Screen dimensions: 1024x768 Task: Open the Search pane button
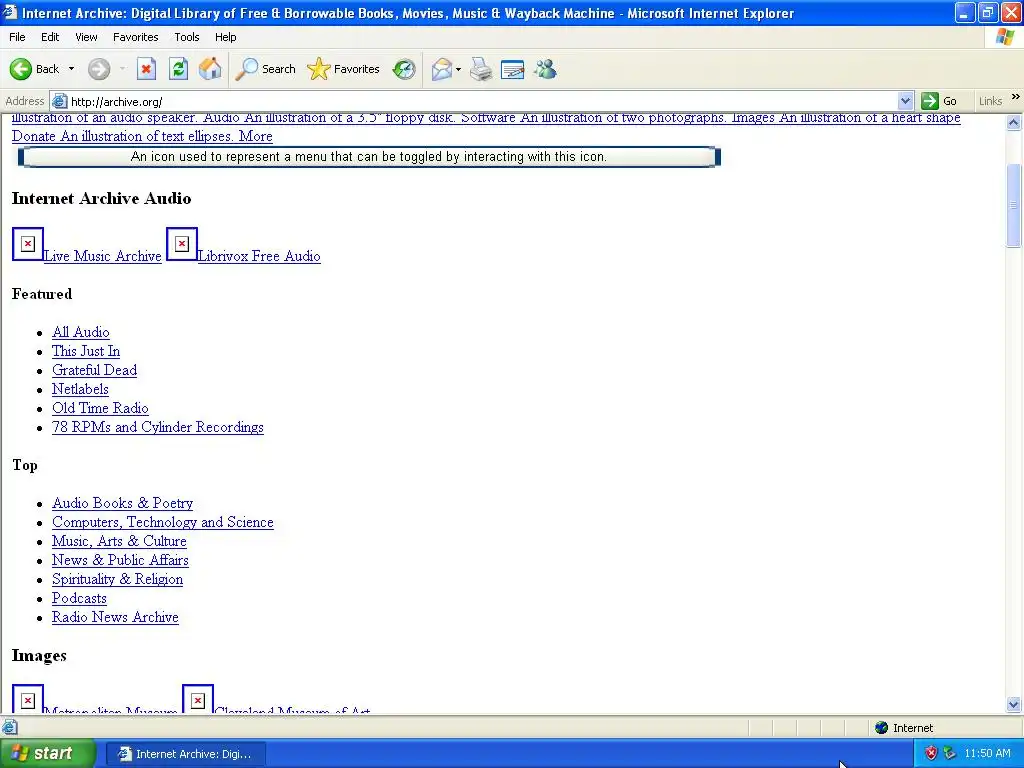click(x=265, y=69)
